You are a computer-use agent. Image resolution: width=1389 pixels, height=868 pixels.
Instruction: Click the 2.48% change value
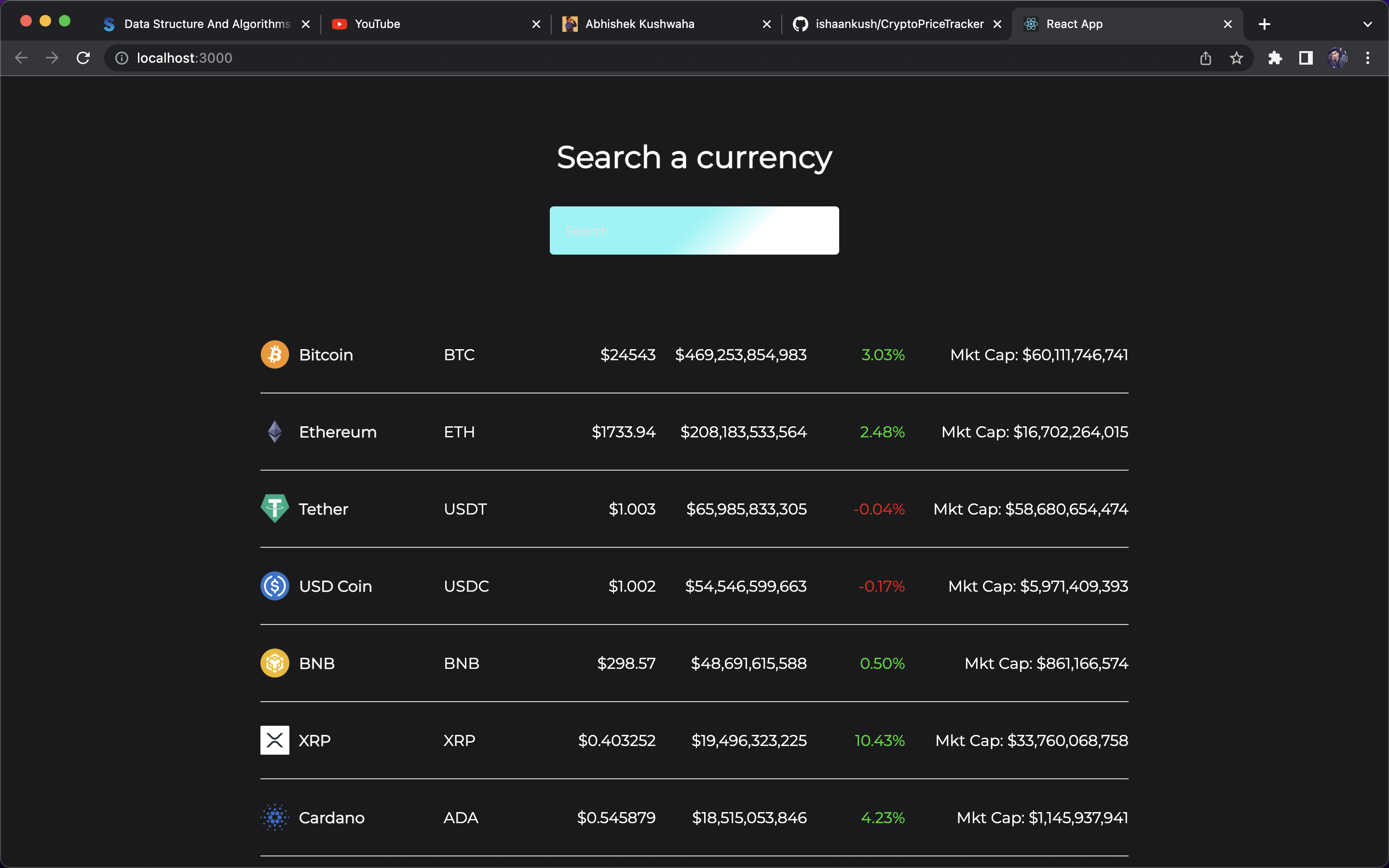coord(882,432)
